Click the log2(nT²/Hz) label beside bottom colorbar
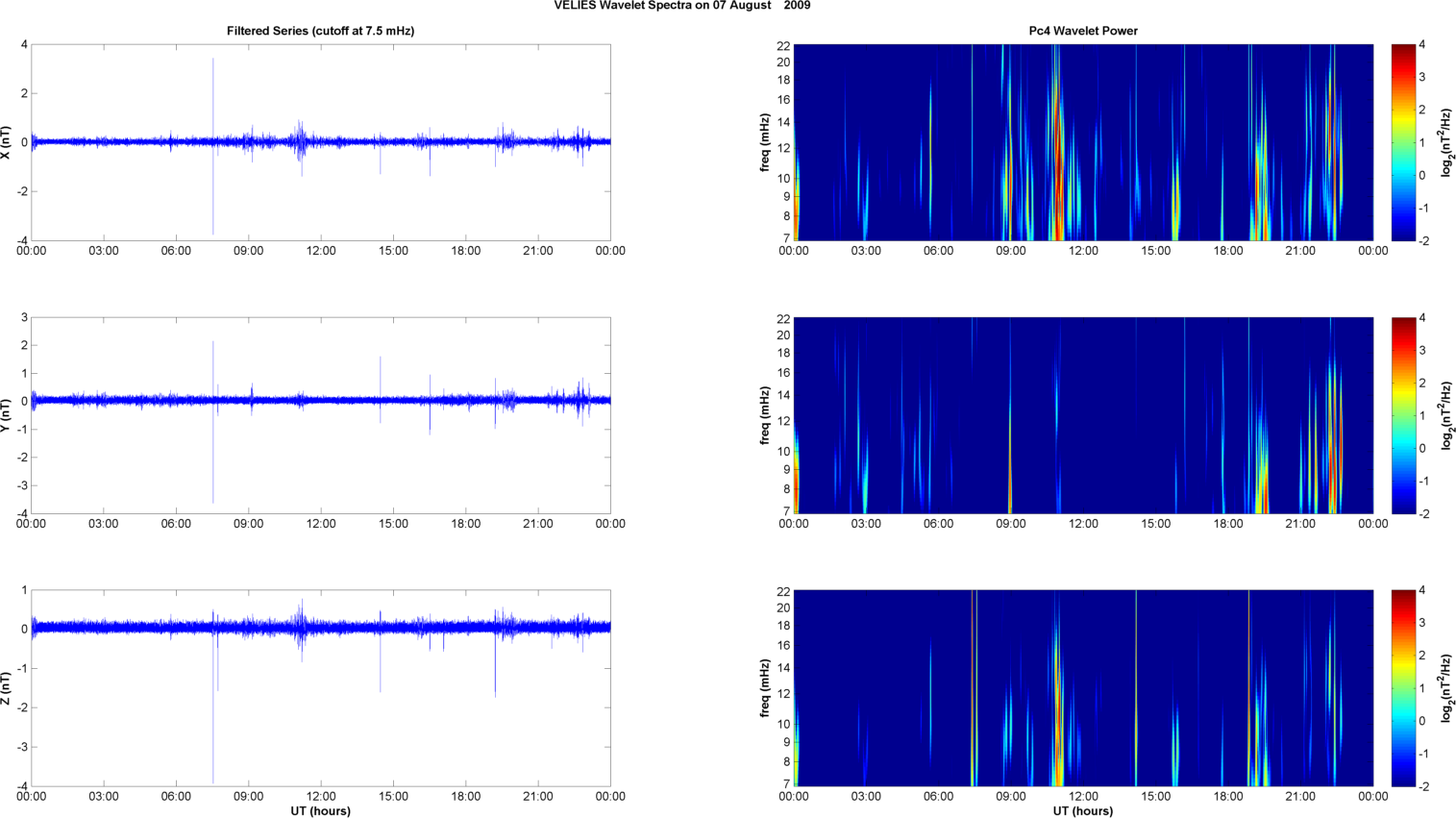Image resolution: width=1456 pixels, height=818 pixels. 1445,688
